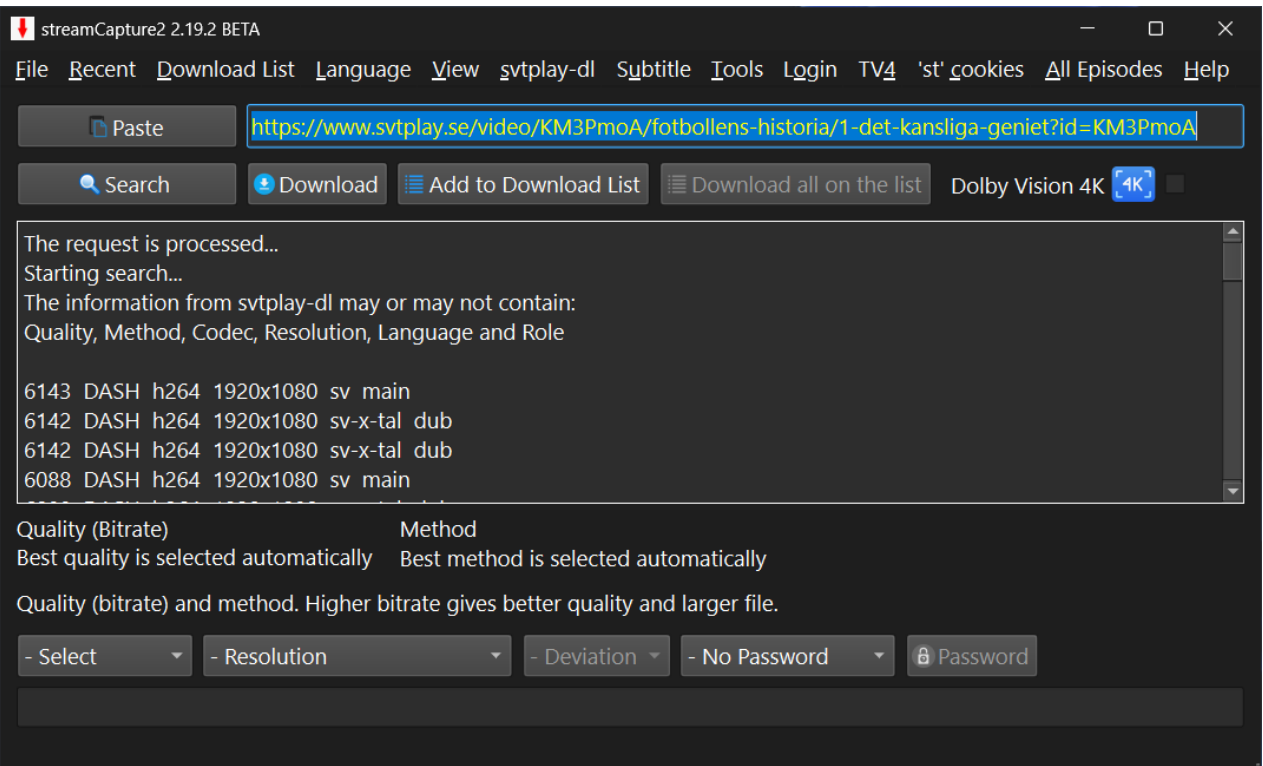Image resolution: width=1263 pixels, height=766 pixels.
Task: Open the All Episodes menu
Action: (x=1103, y=70)
